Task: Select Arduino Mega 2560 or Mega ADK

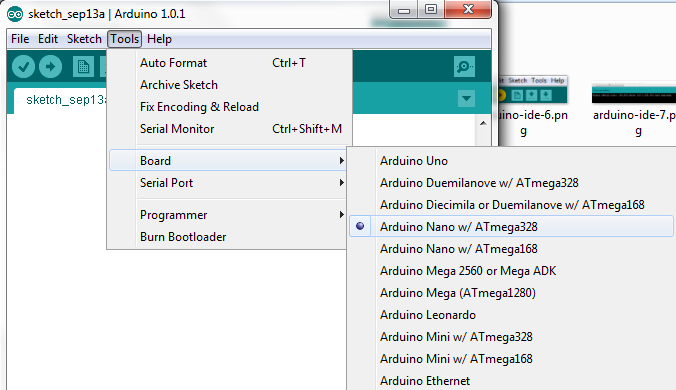Action: (511, 271)
